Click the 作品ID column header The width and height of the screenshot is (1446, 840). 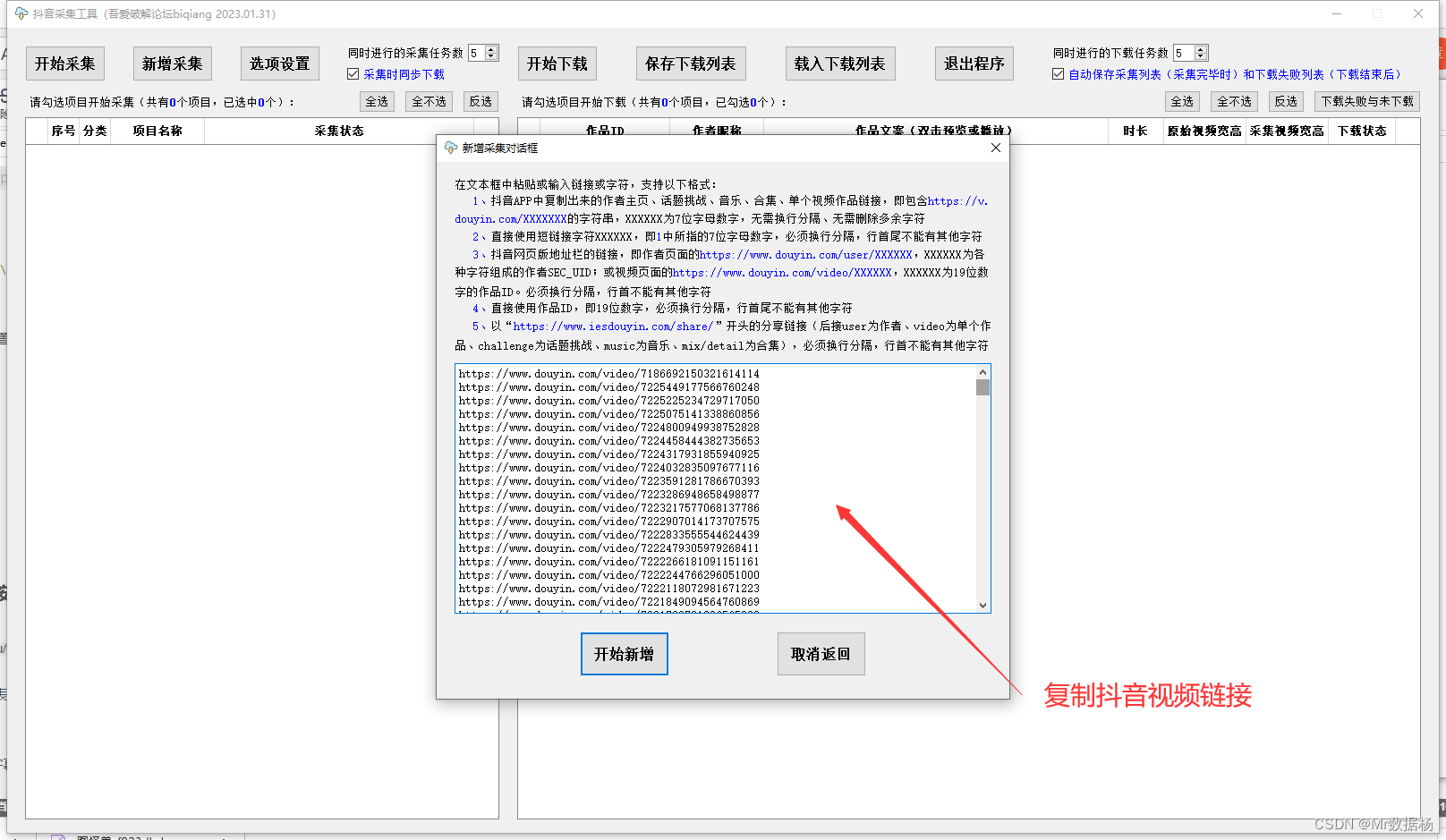pyautogui.click(x=605, y=131)
